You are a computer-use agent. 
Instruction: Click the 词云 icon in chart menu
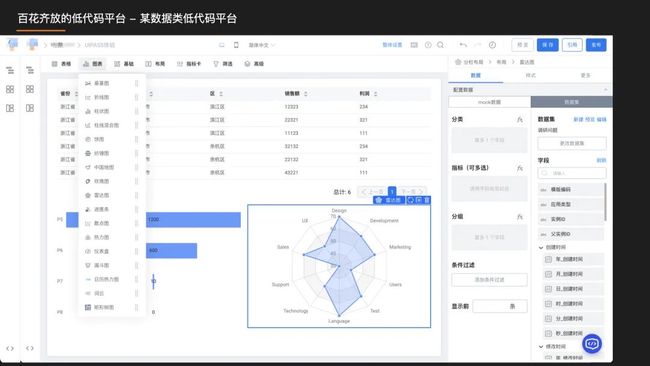click(88, 293)
